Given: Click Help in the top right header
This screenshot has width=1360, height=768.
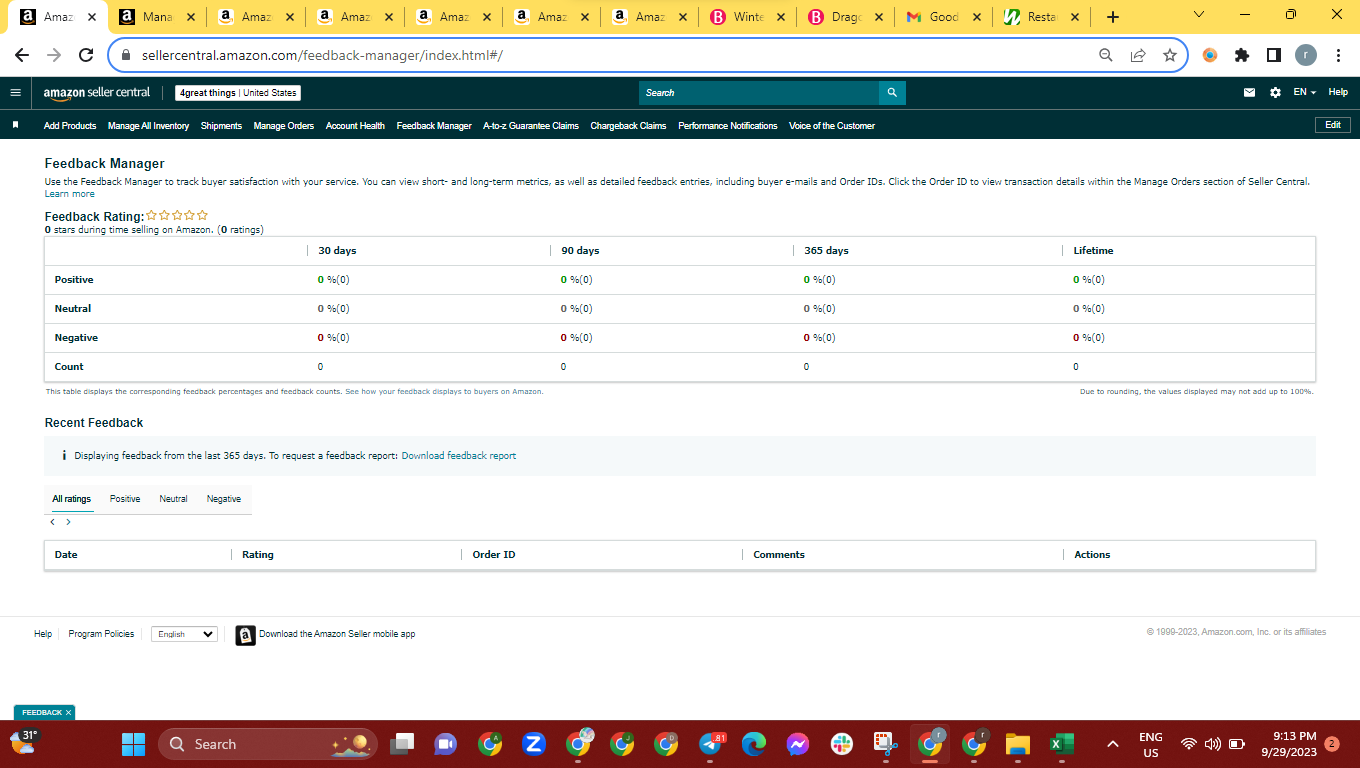Looking at the screenshot, I should coord(1338,92).
